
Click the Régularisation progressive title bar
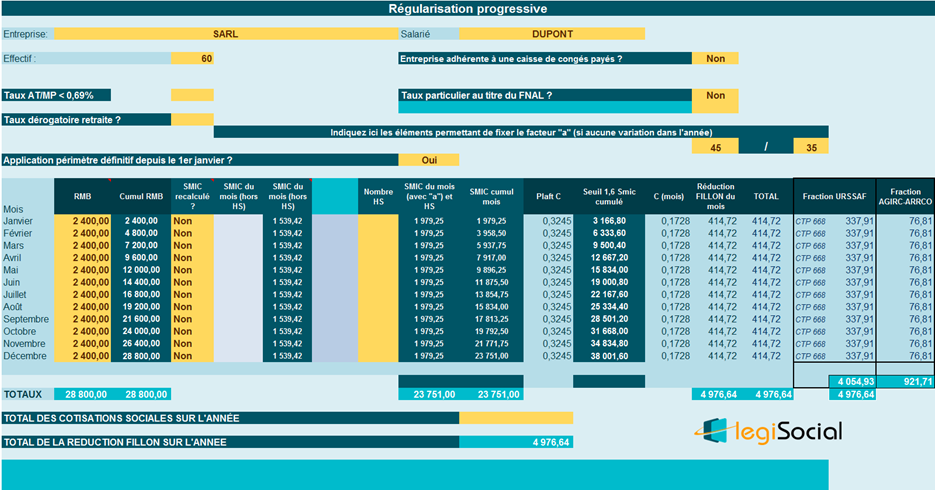[467, 9]
